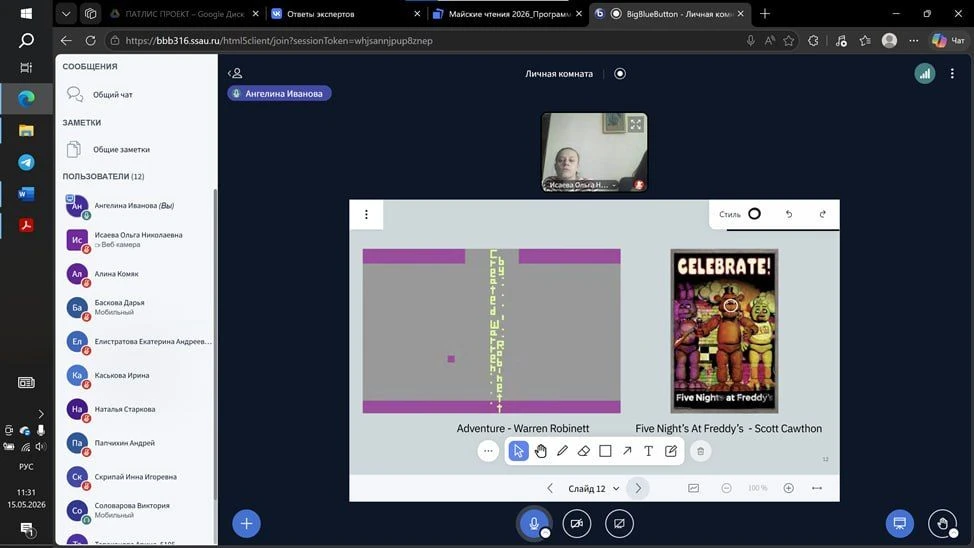Switch to ПАТЛИС ПРОЕКТ Google Диск tab
Screen dimensions: 974x548
[185, 14]
